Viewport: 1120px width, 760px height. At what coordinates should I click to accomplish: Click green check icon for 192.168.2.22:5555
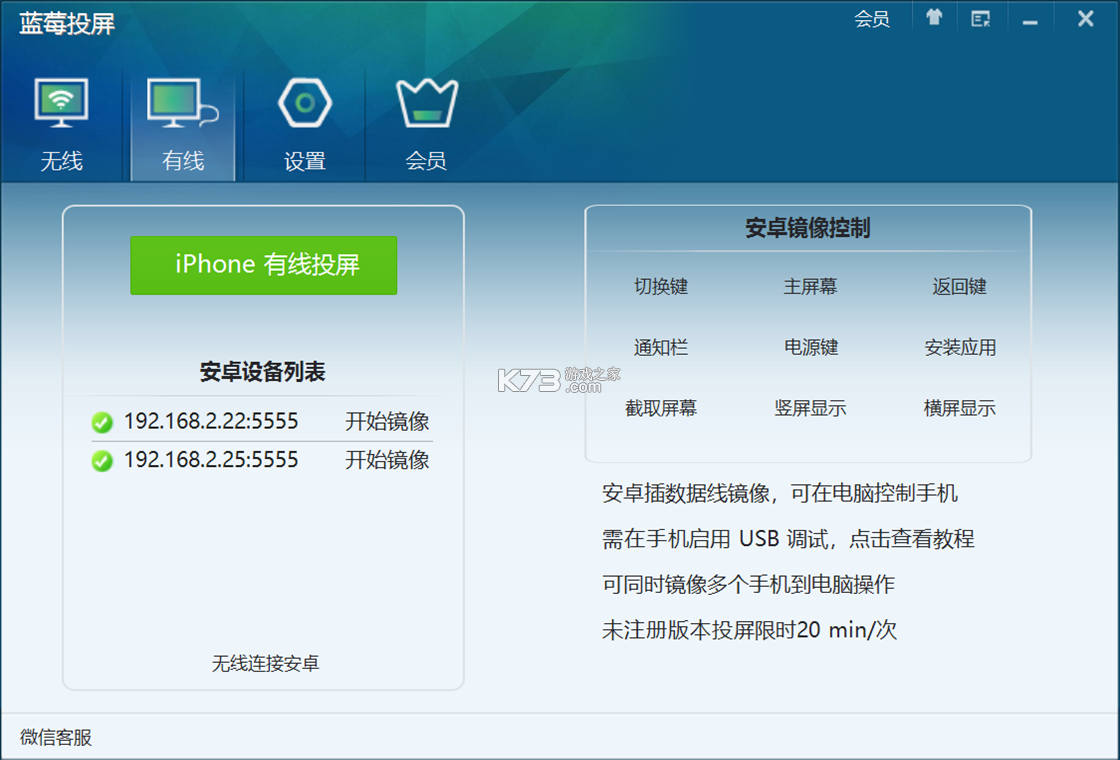click(102, 423)
